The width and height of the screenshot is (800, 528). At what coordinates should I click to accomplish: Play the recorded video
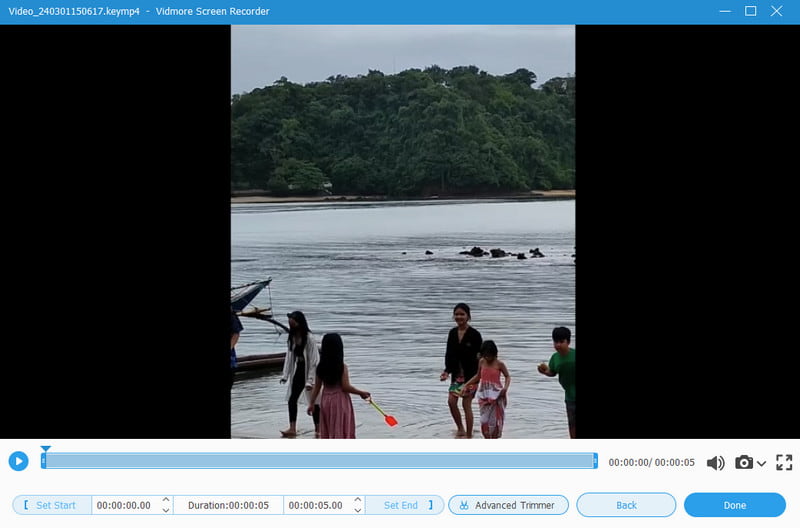click(x=18, y=461)
